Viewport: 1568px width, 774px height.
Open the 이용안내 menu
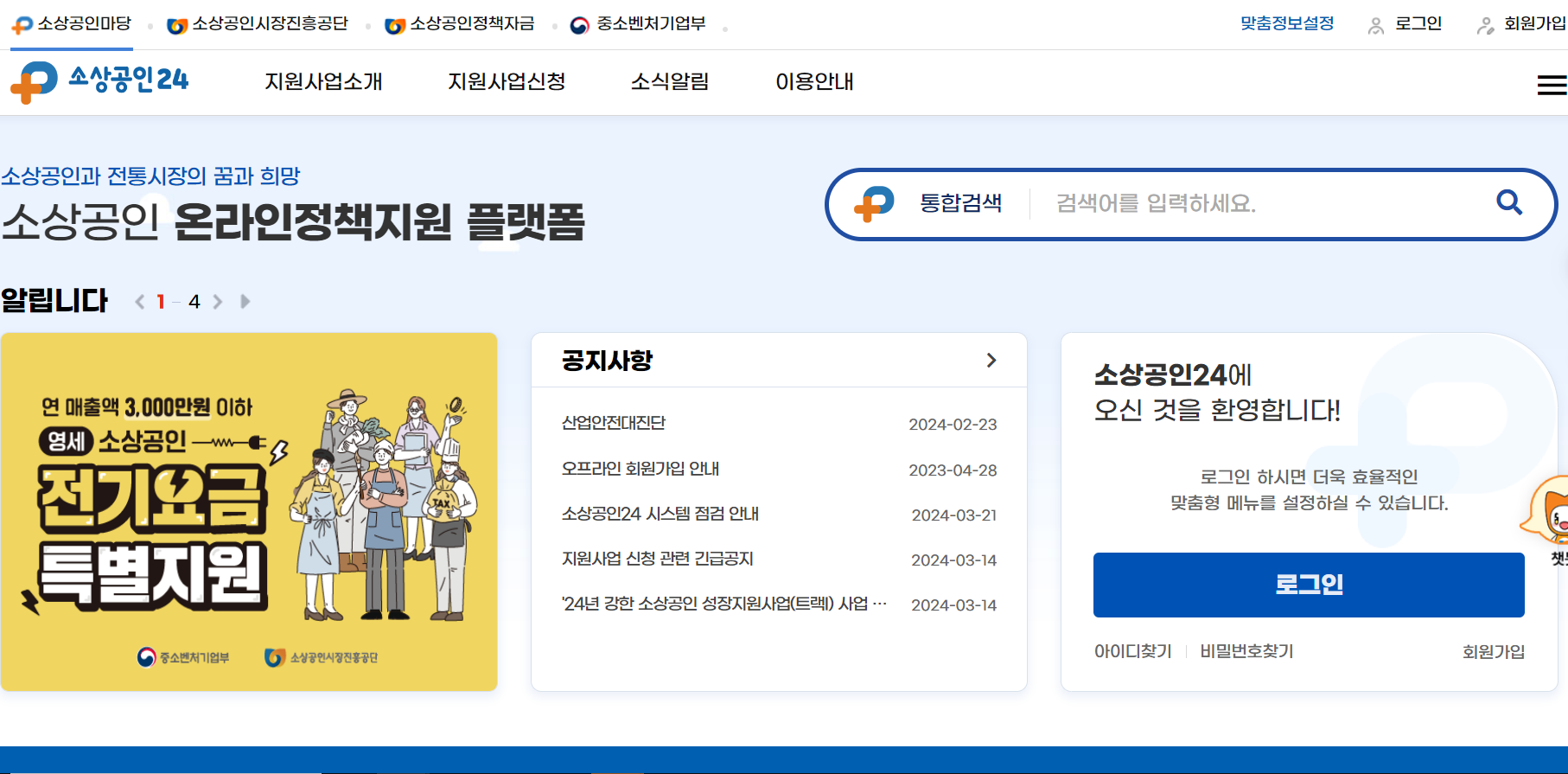click(814, 81)
